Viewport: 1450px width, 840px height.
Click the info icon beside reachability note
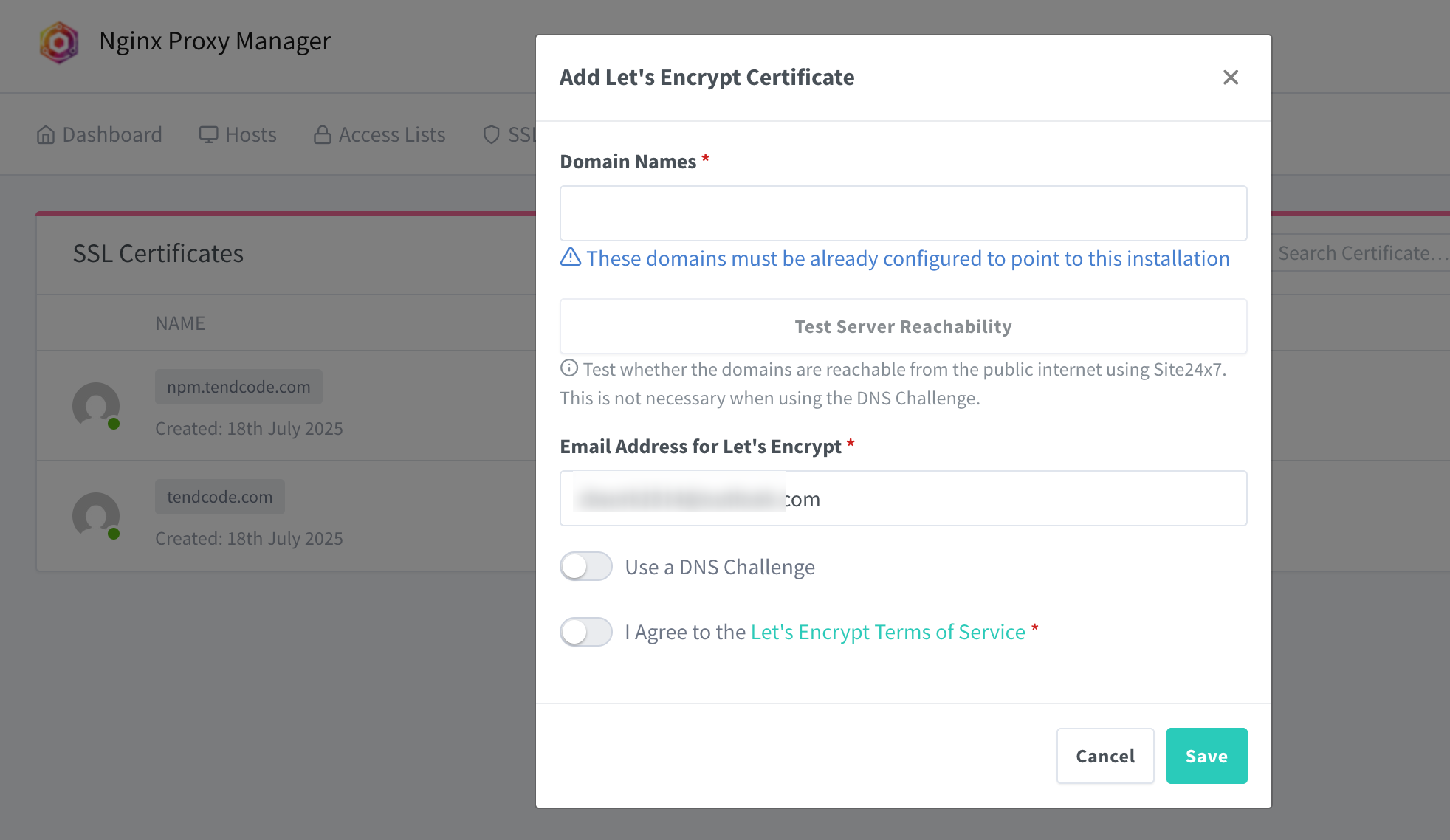[568, 368]
